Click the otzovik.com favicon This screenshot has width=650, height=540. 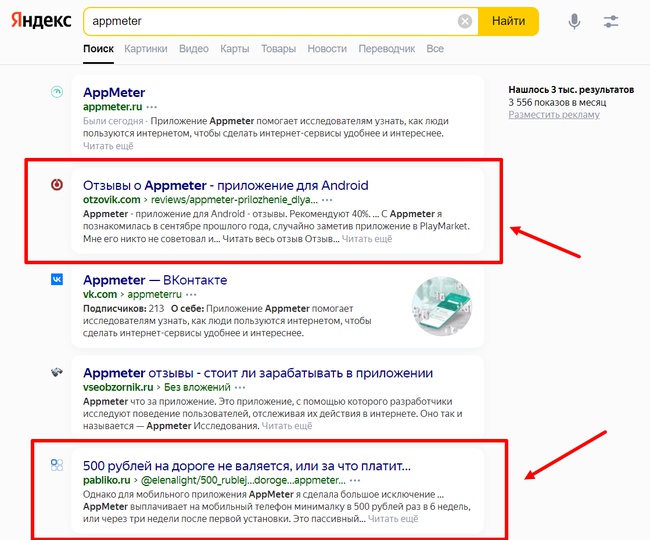[57, 184]
